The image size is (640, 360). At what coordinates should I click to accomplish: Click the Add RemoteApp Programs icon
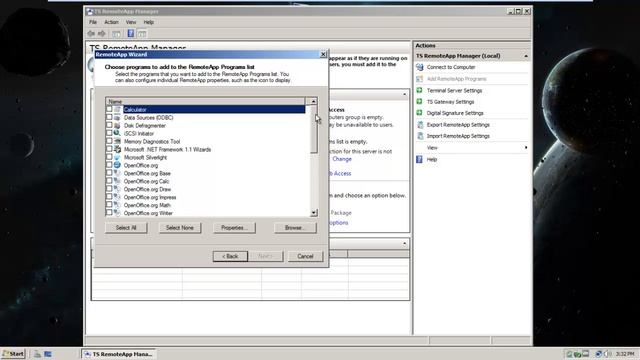[x=420, y=79]
